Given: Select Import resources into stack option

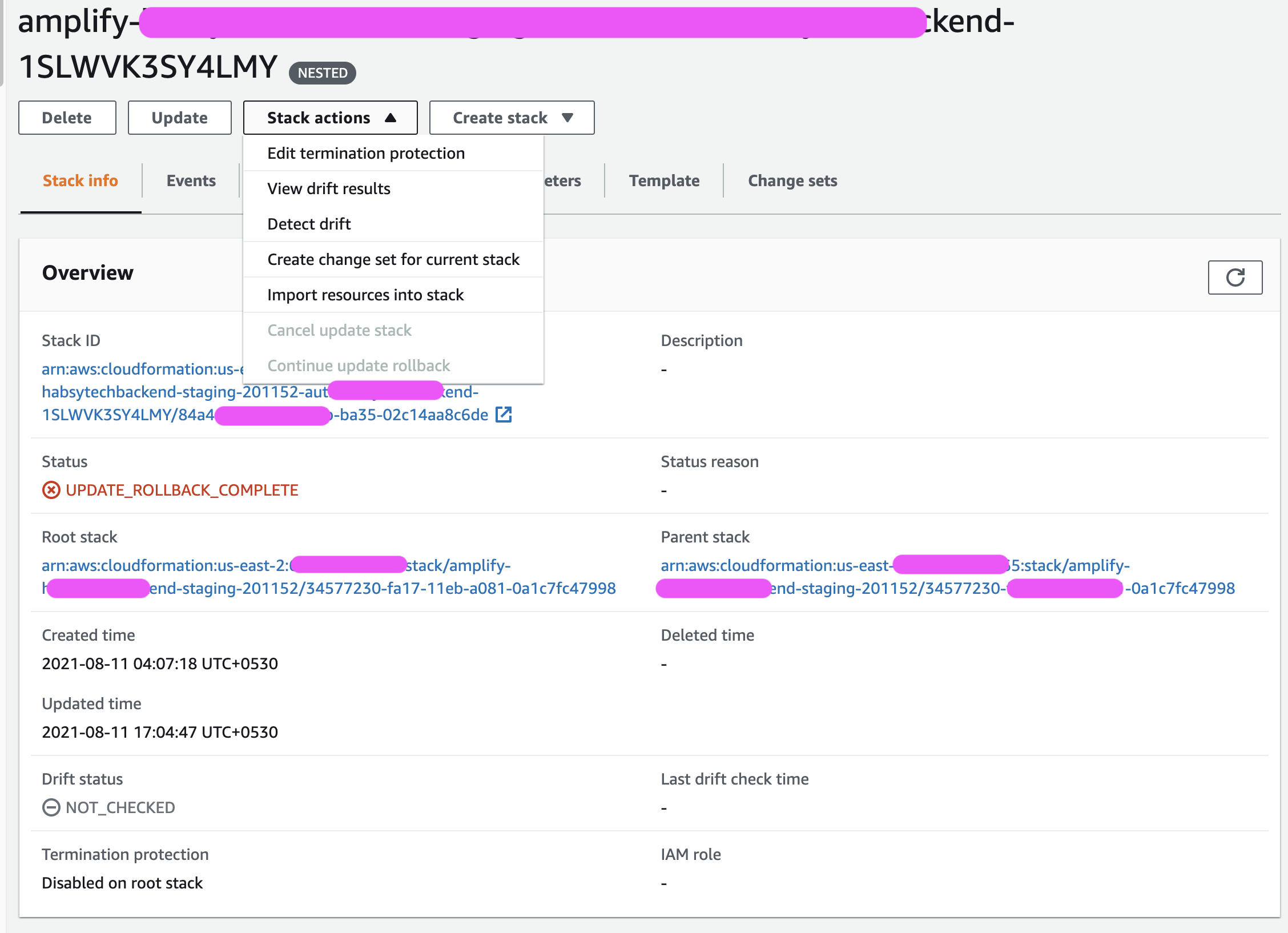Looking at the screenshot, I should (x=365, y=295).
